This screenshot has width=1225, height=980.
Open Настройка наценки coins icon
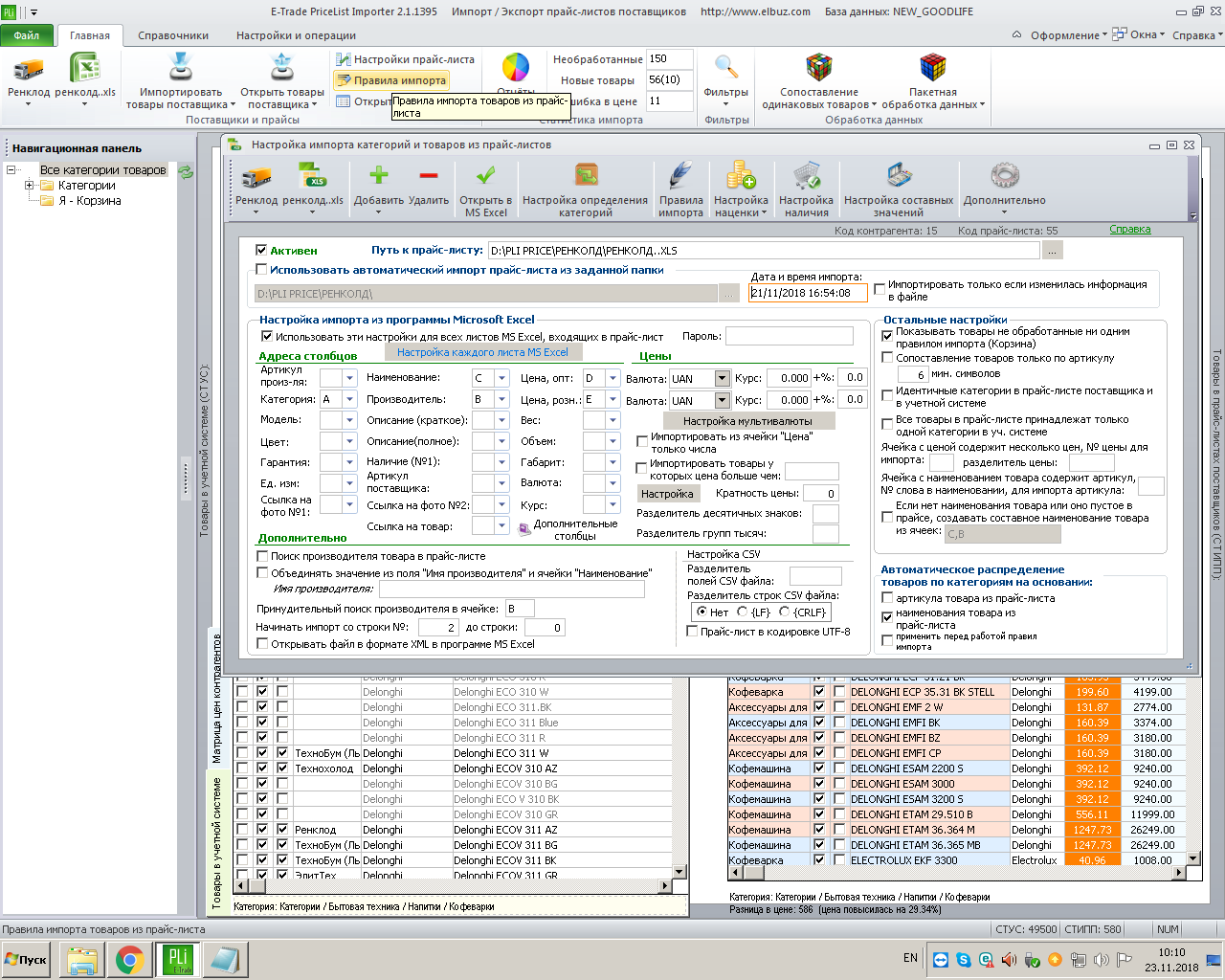[741, 176]
